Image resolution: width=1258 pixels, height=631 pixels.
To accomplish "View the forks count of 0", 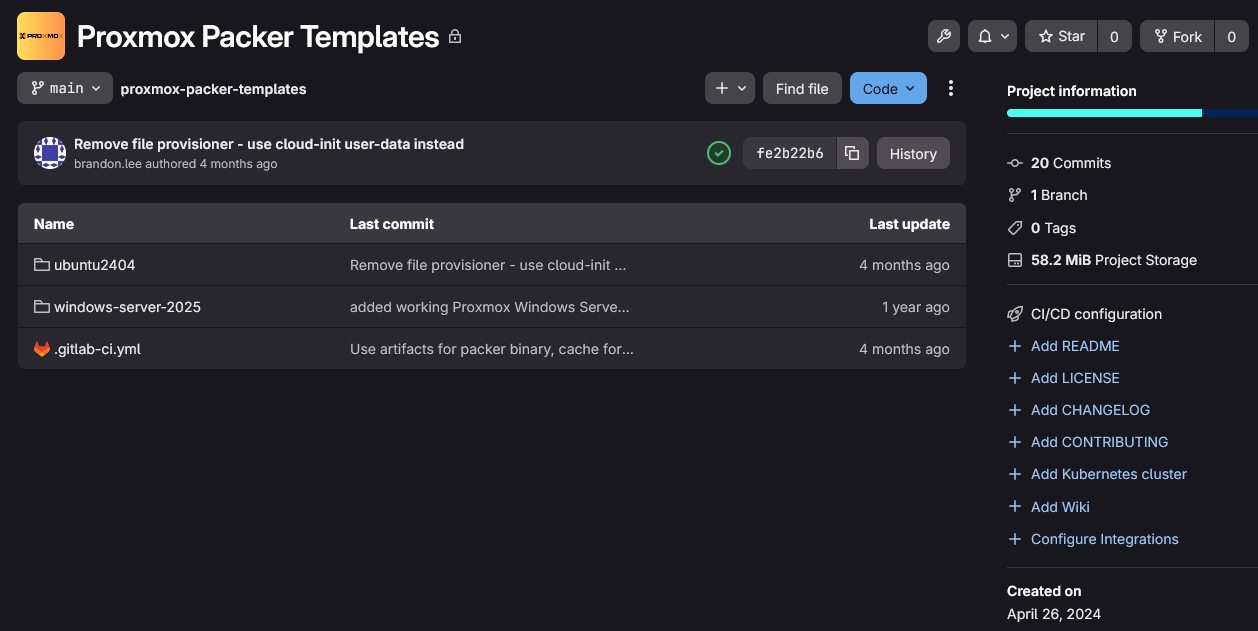I will [1231, 36].
